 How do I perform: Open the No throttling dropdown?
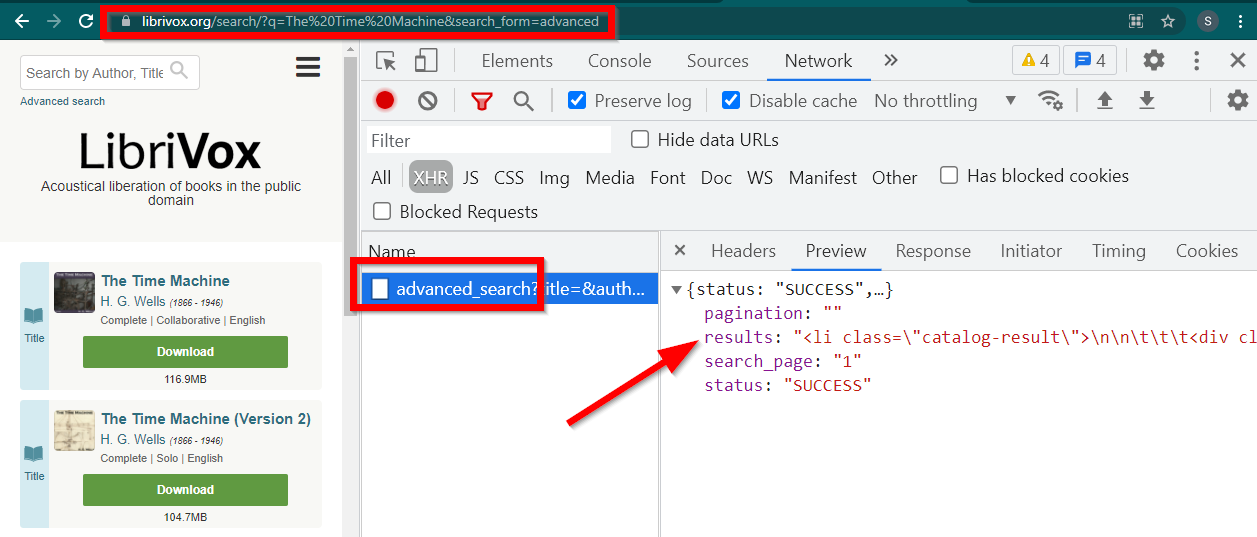click(x=945, y=101)
